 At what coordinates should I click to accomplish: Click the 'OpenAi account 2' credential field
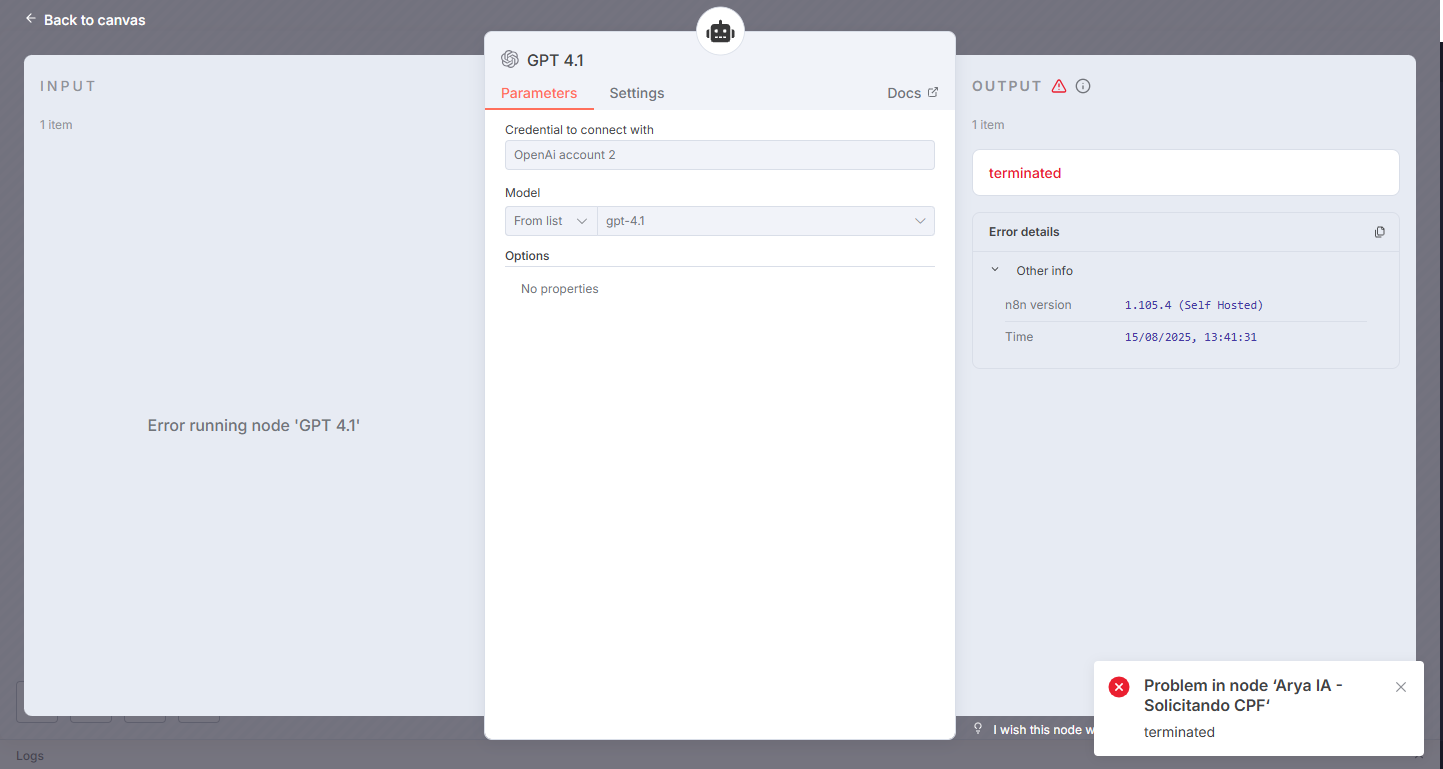[x=720, y=155]
